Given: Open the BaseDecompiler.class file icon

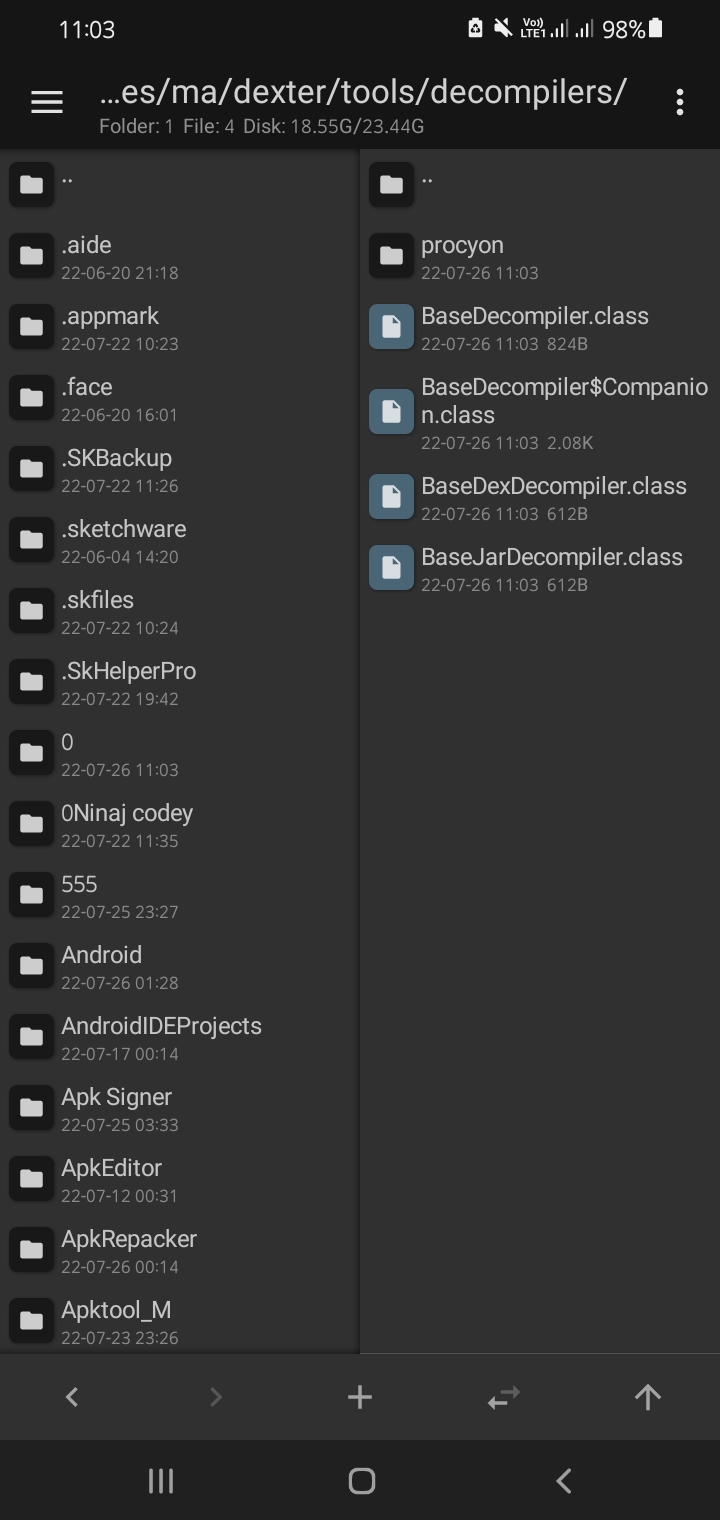Looking at the screenshot, I should click(391, 326).
